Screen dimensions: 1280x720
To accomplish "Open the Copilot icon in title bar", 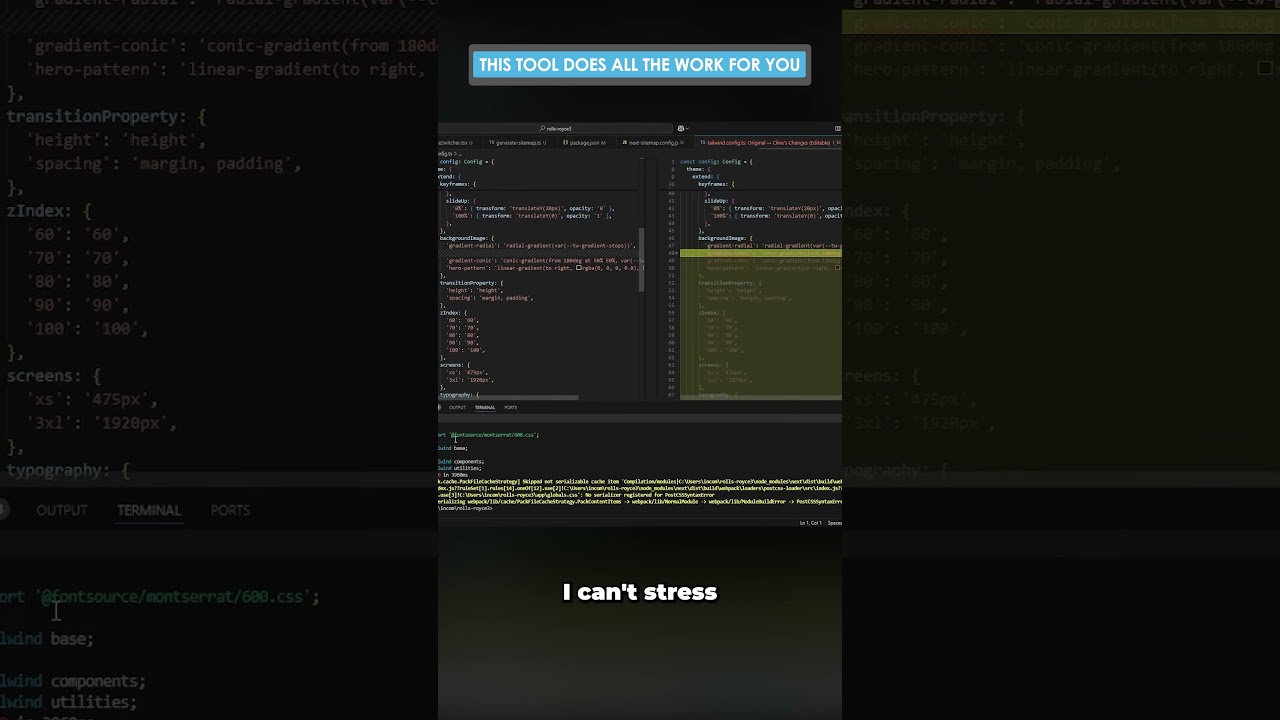I will [x=680, y=128].
